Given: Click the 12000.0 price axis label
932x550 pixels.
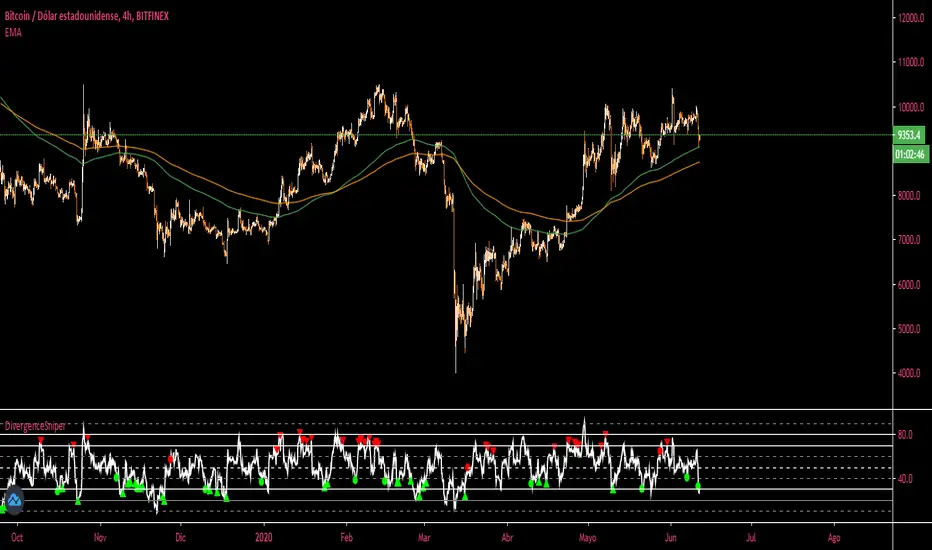Looking at the screenshot, I should (911, 18).
